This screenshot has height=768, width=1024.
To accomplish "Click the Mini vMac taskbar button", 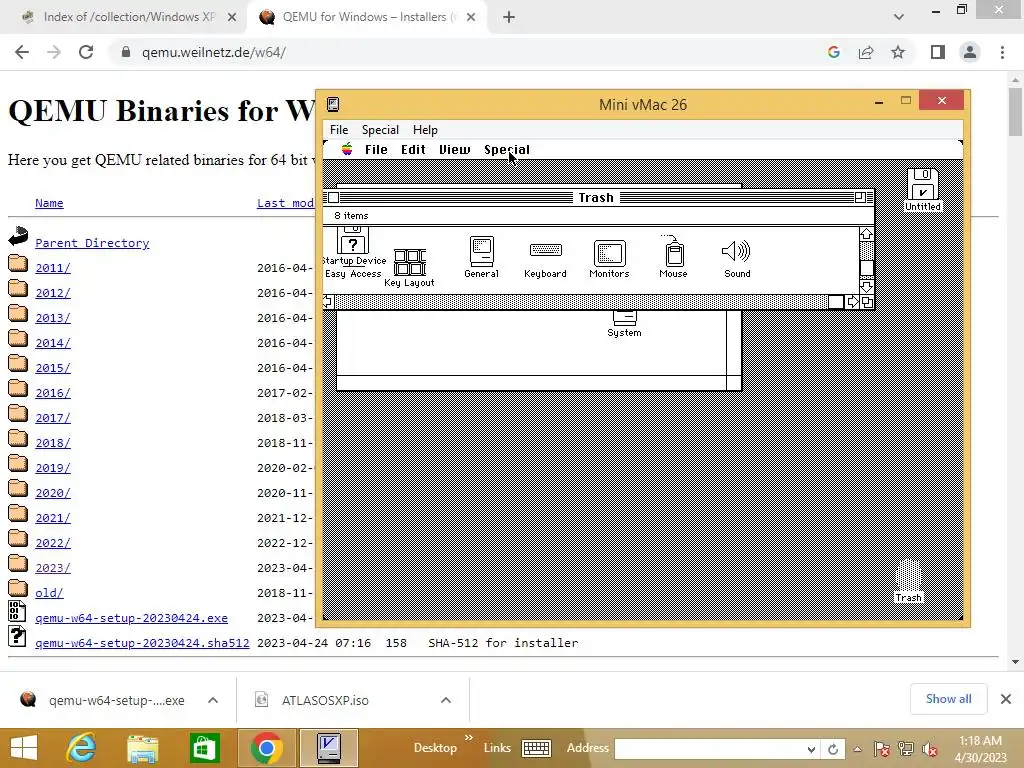I will pos(328,748).
